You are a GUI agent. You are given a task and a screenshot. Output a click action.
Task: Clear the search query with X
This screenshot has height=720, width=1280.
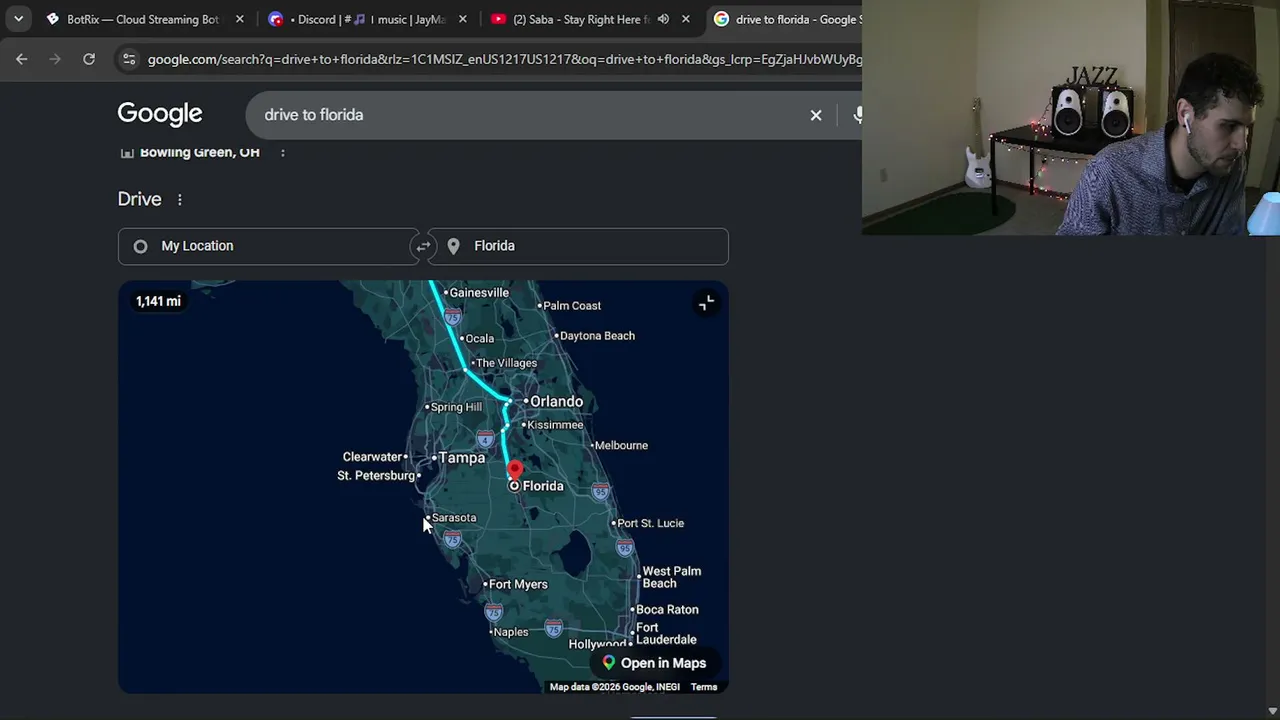tap(816, 115)
